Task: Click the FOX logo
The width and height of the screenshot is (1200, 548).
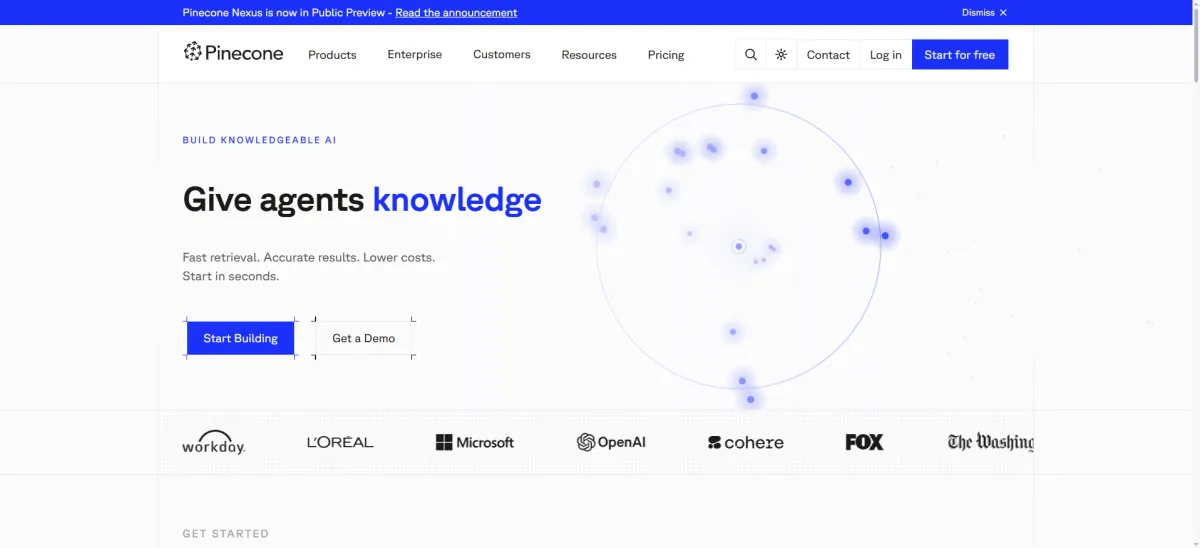Action: tap(864, 442)
